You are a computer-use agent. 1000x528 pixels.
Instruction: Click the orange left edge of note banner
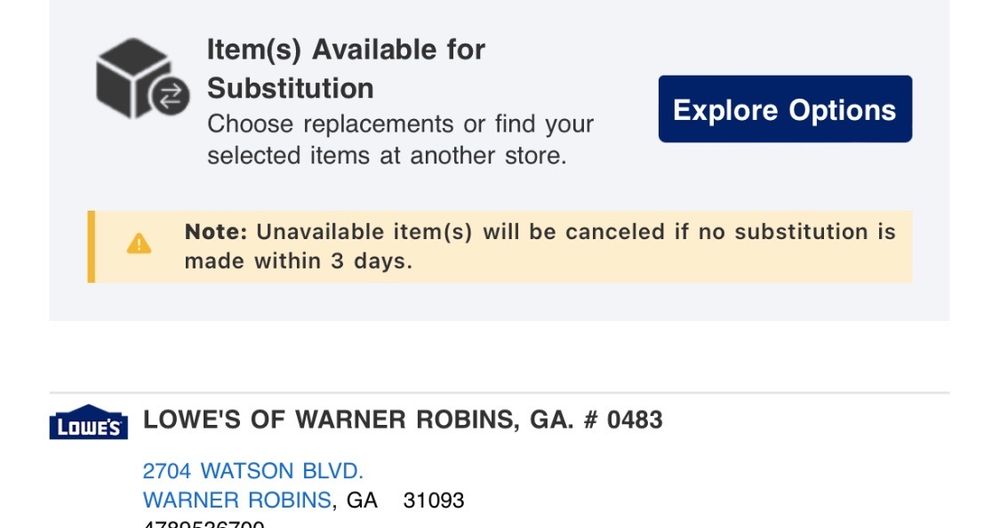click(91, 246)
